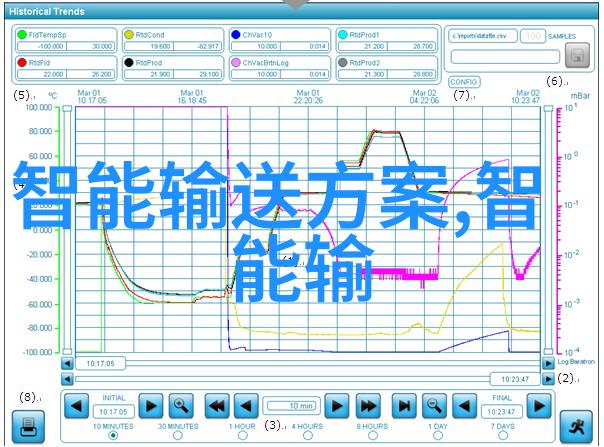The image size is (604, 447).
Task: Click the 10 min interval field
Action: click(x=292, y=405)
